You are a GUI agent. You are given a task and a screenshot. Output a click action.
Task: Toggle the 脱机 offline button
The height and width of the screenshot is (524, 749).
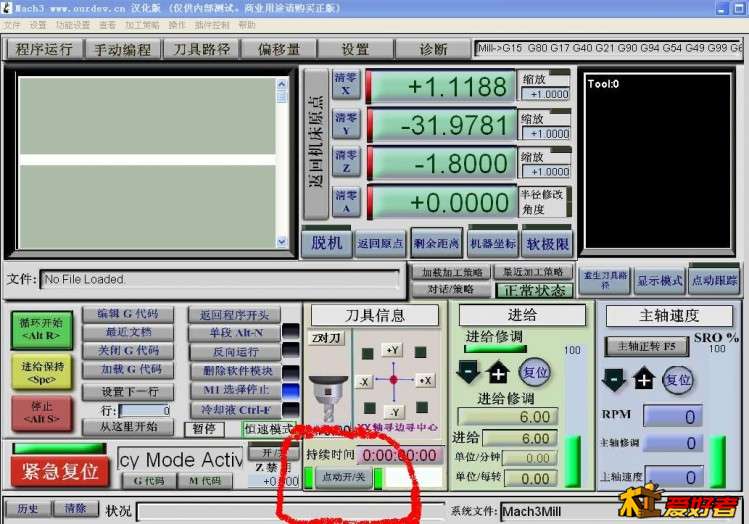(x=327, y=243)
